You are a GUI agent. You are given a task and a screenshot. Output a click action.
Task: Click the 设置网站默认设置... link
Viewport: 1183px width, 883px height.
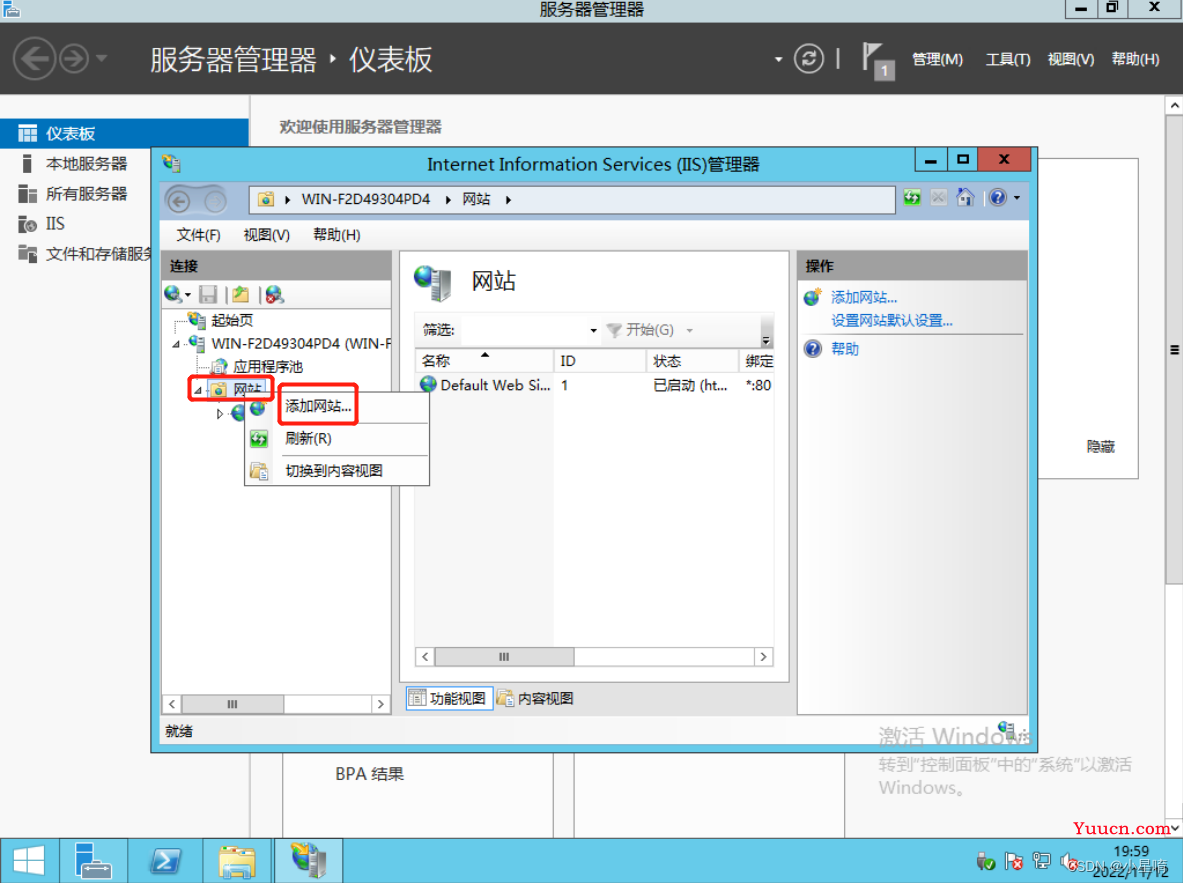(891, 321)
